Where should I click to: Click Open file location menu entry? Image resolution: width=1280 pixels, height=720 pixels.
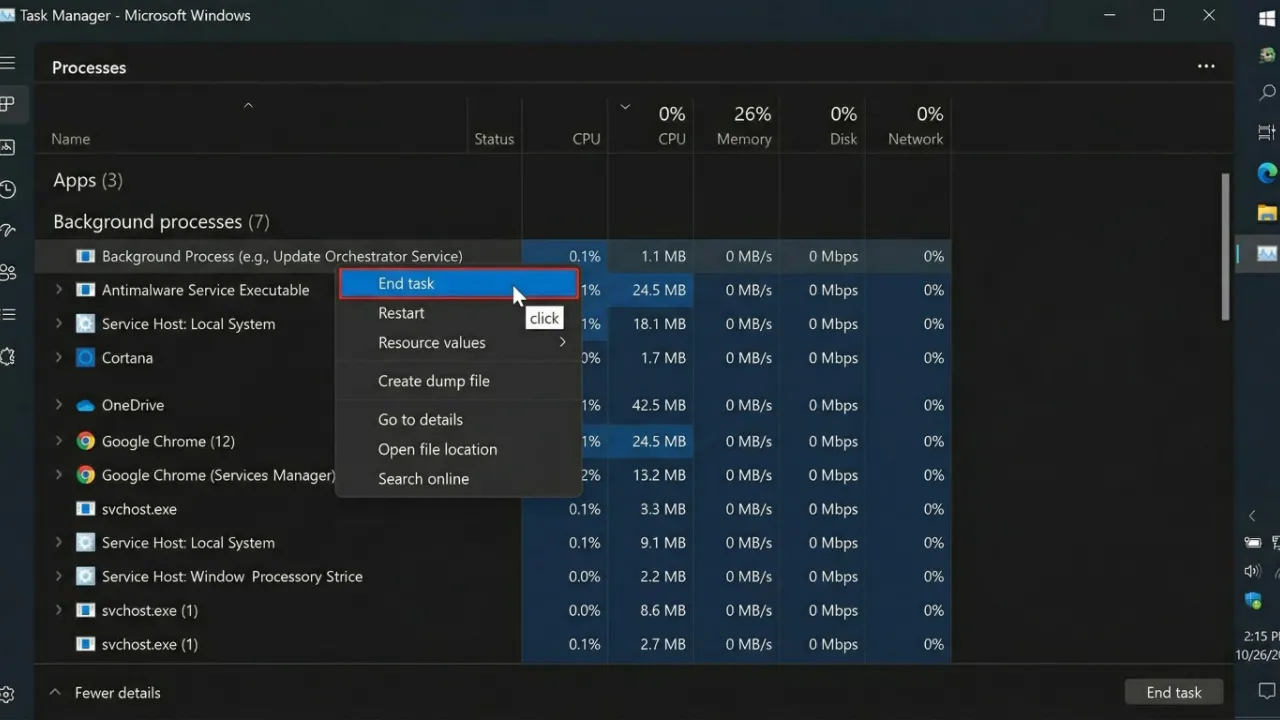click(x=437, y=449)
